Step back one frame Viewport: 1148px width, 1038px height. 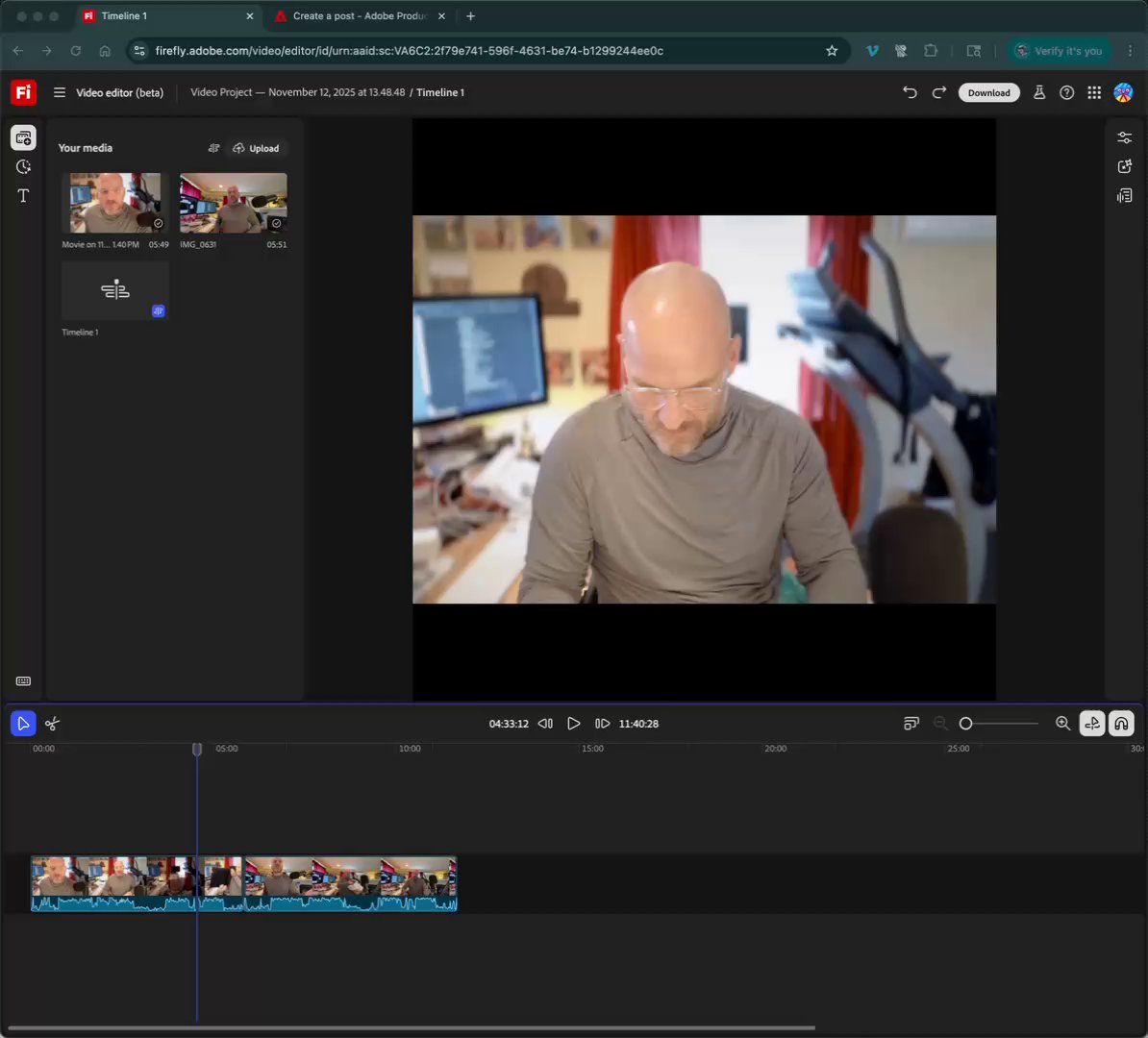[545, 723]
